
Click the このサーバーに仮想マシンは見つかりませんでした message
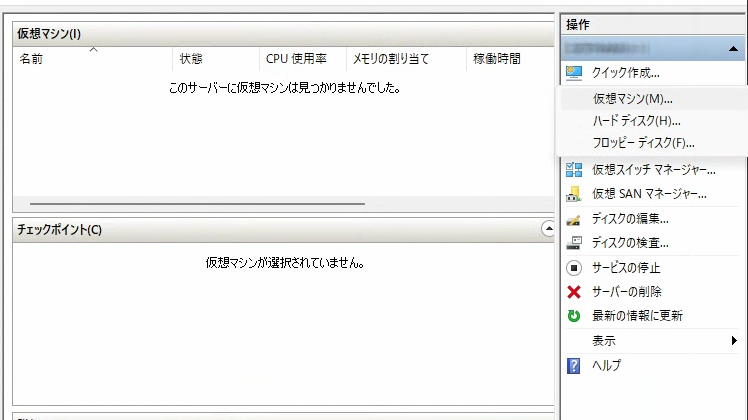(285, 88)
